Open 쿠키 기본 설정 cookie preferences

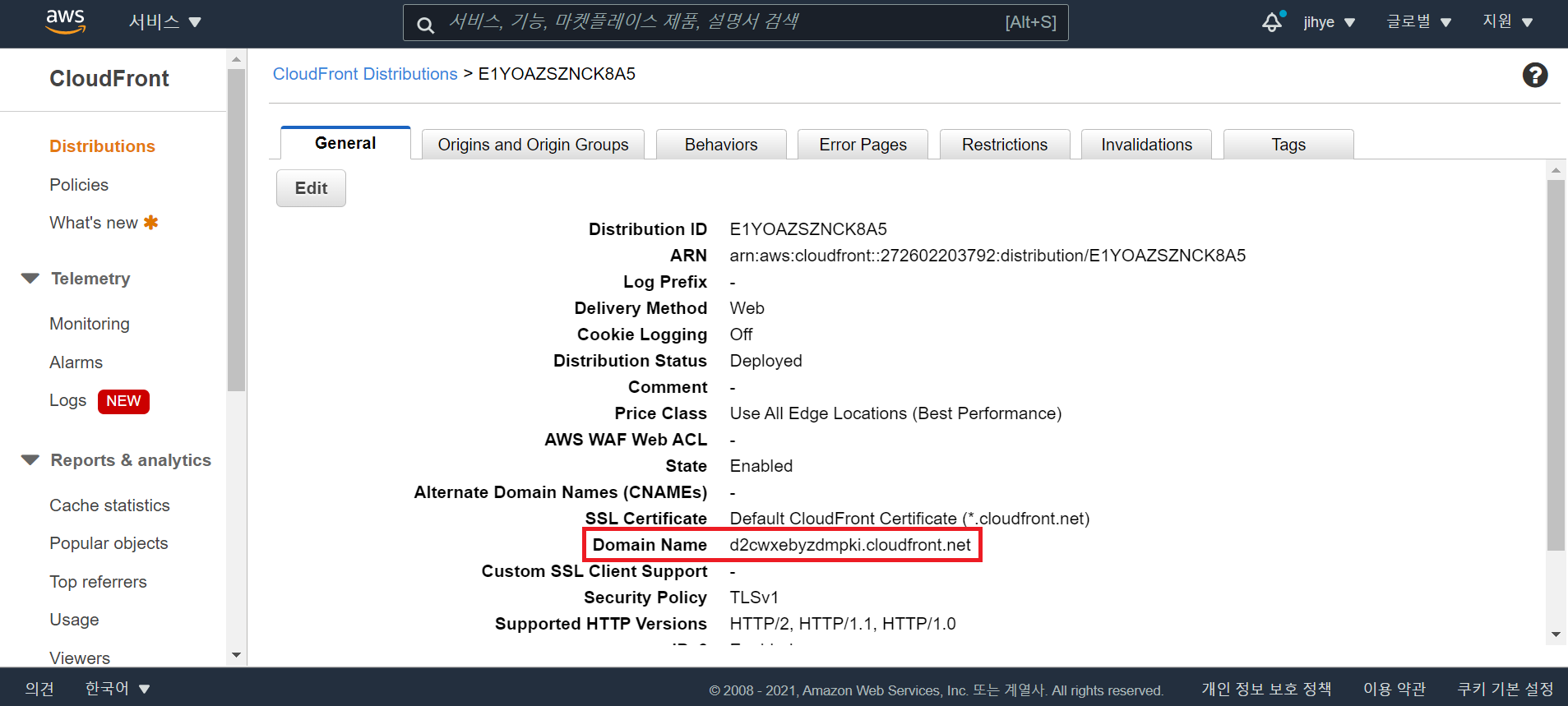tap(1506, 689)
